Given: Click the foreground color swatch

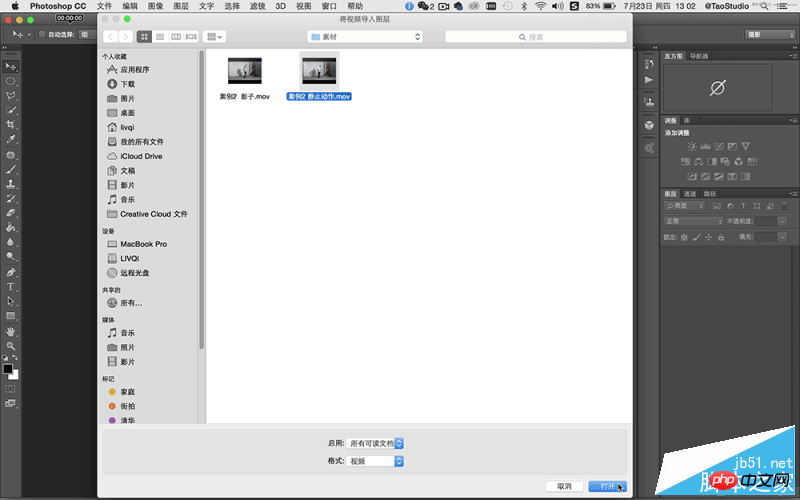Looking at the screenshot, I should (8, 369).
